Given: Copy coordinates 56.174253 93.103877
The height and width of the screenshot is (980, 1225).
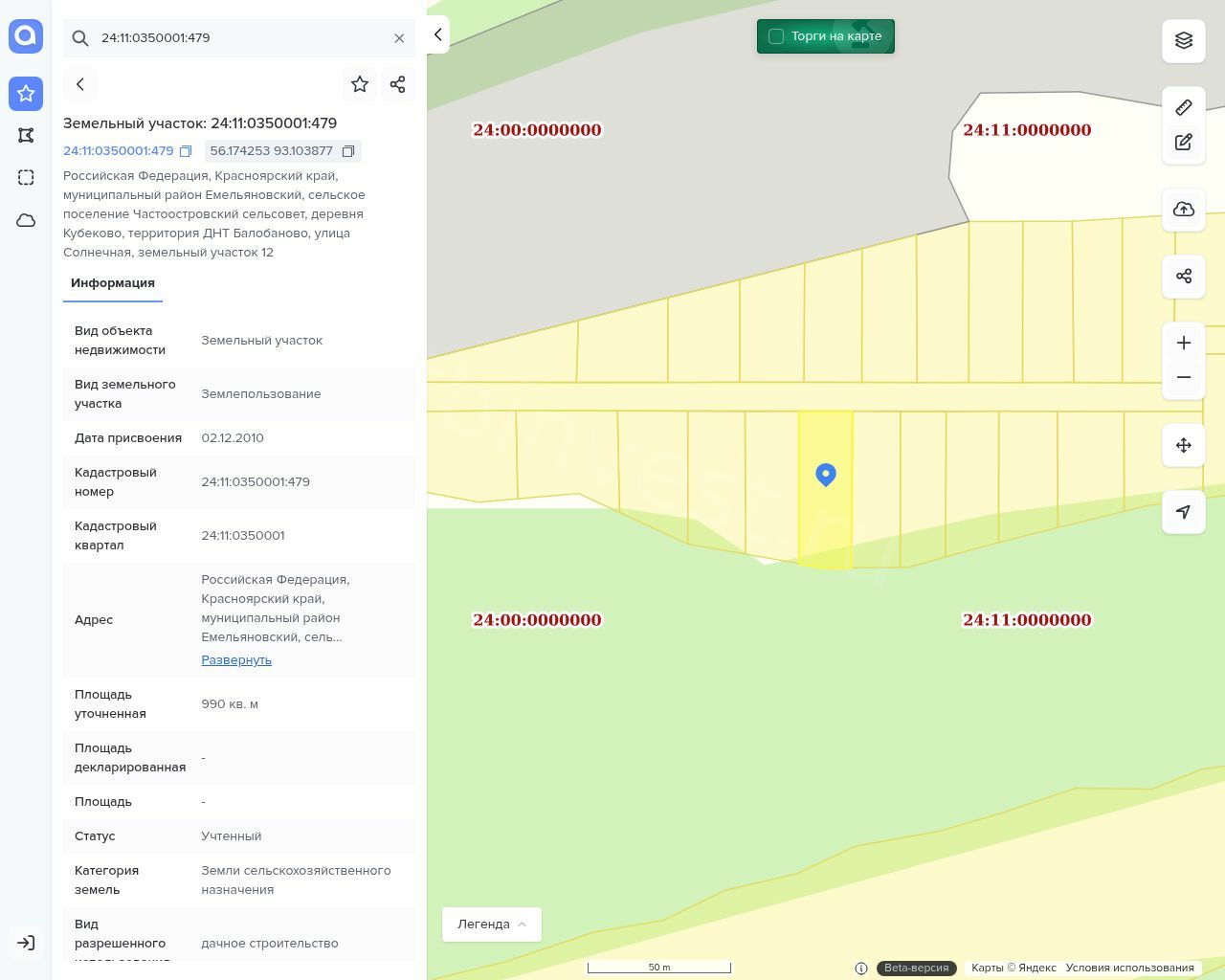Looking at the screenshot, I should 348,151.
